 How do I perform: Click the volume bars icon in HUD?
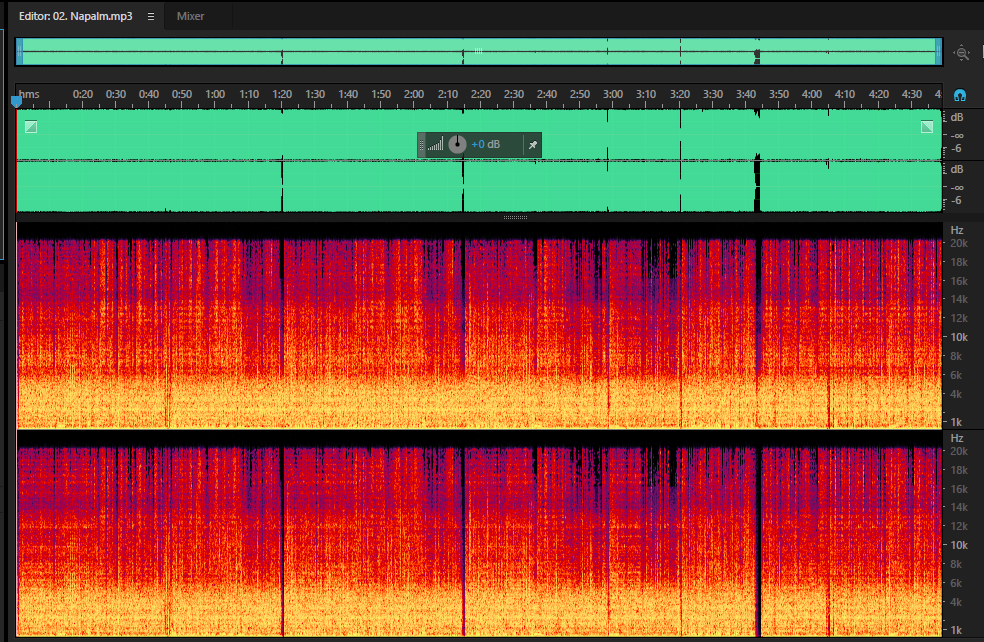coord(436,144)
